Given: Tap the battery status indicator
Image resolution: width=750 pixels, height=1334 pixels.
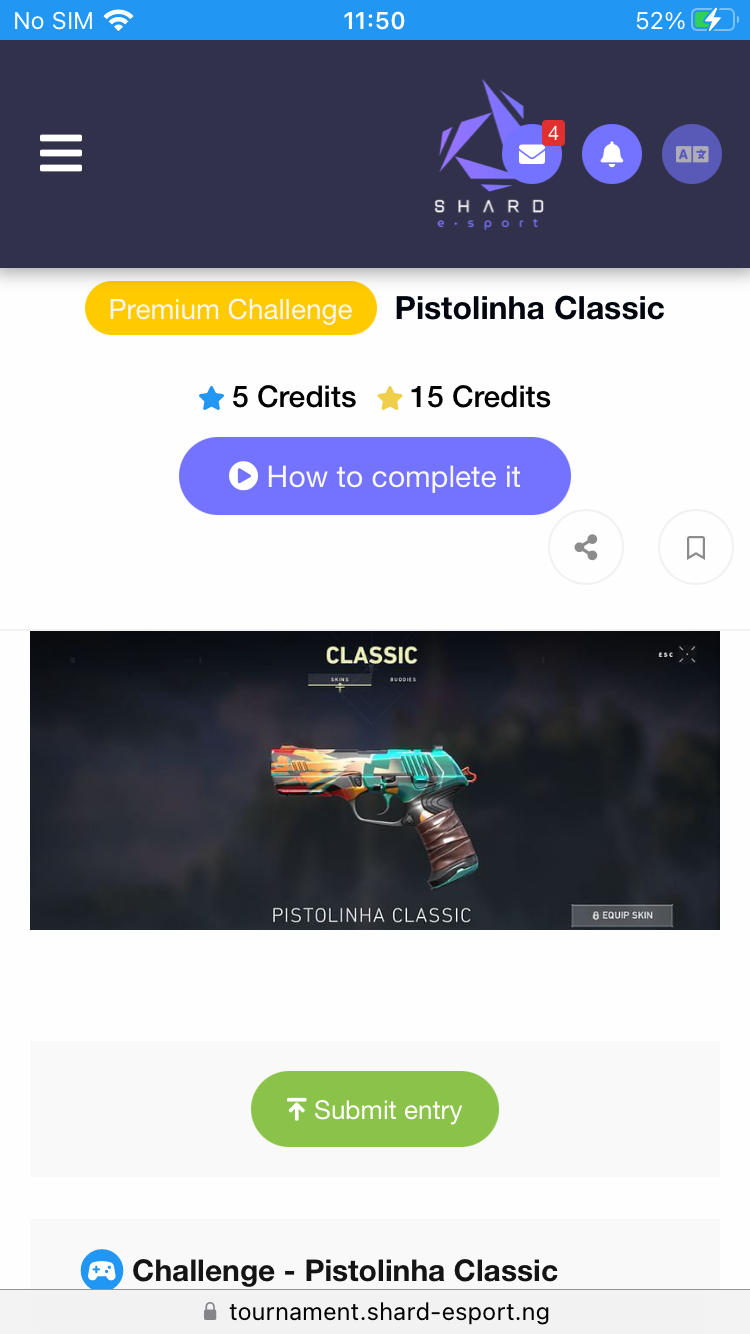Looking at the screenshot, I should 714,20.
